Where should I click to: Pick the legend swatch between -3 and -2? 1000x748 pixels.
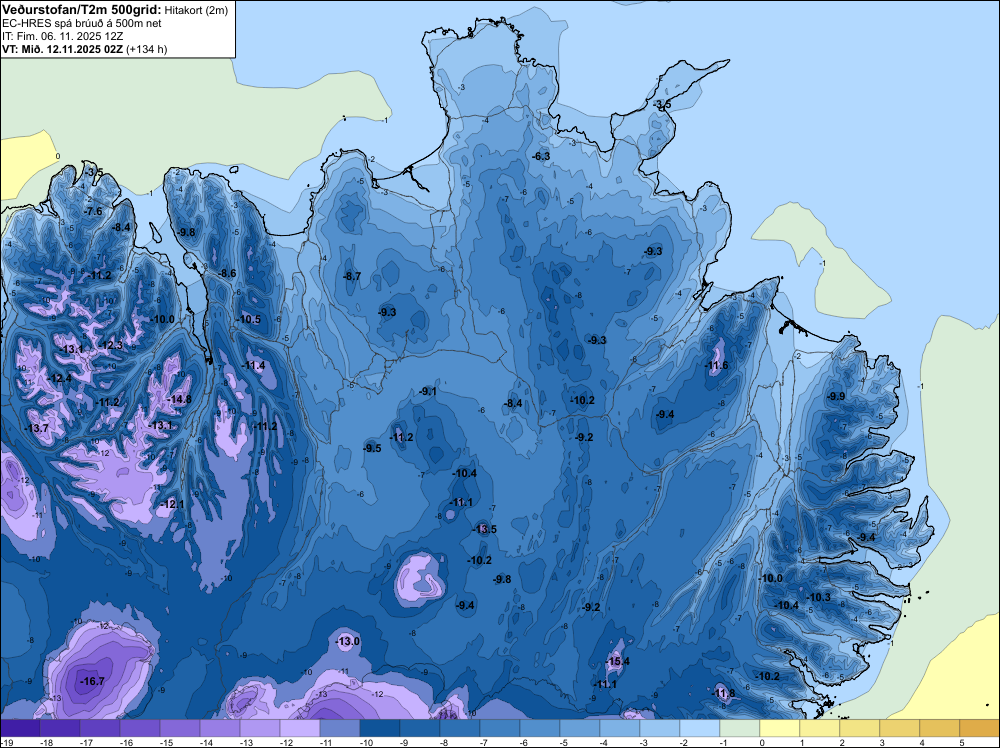coord(660,728)
